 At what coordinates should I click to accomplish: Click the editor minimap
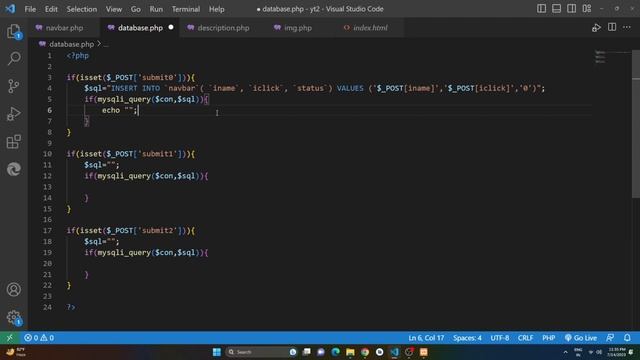coord(612,57)
